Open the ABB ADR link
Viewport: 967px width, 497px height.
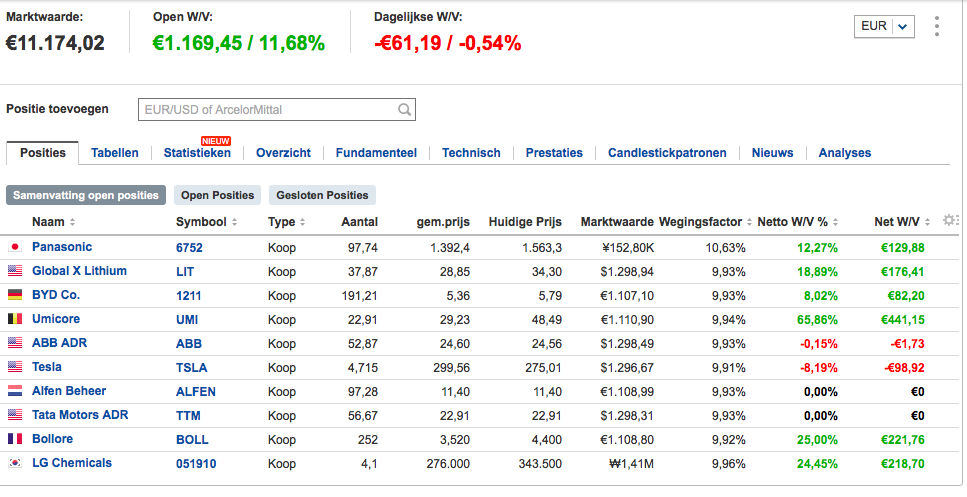(x=59, y=343)
